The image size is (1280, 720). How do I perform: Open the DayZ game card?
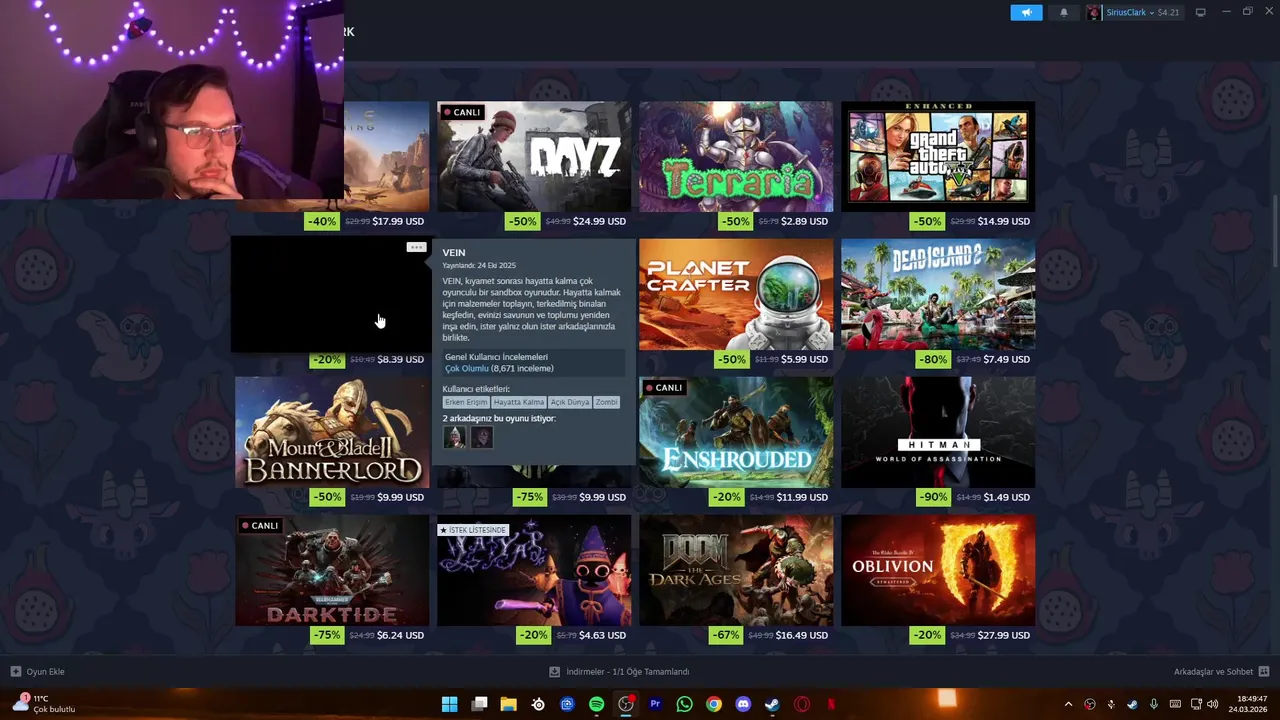534,157
